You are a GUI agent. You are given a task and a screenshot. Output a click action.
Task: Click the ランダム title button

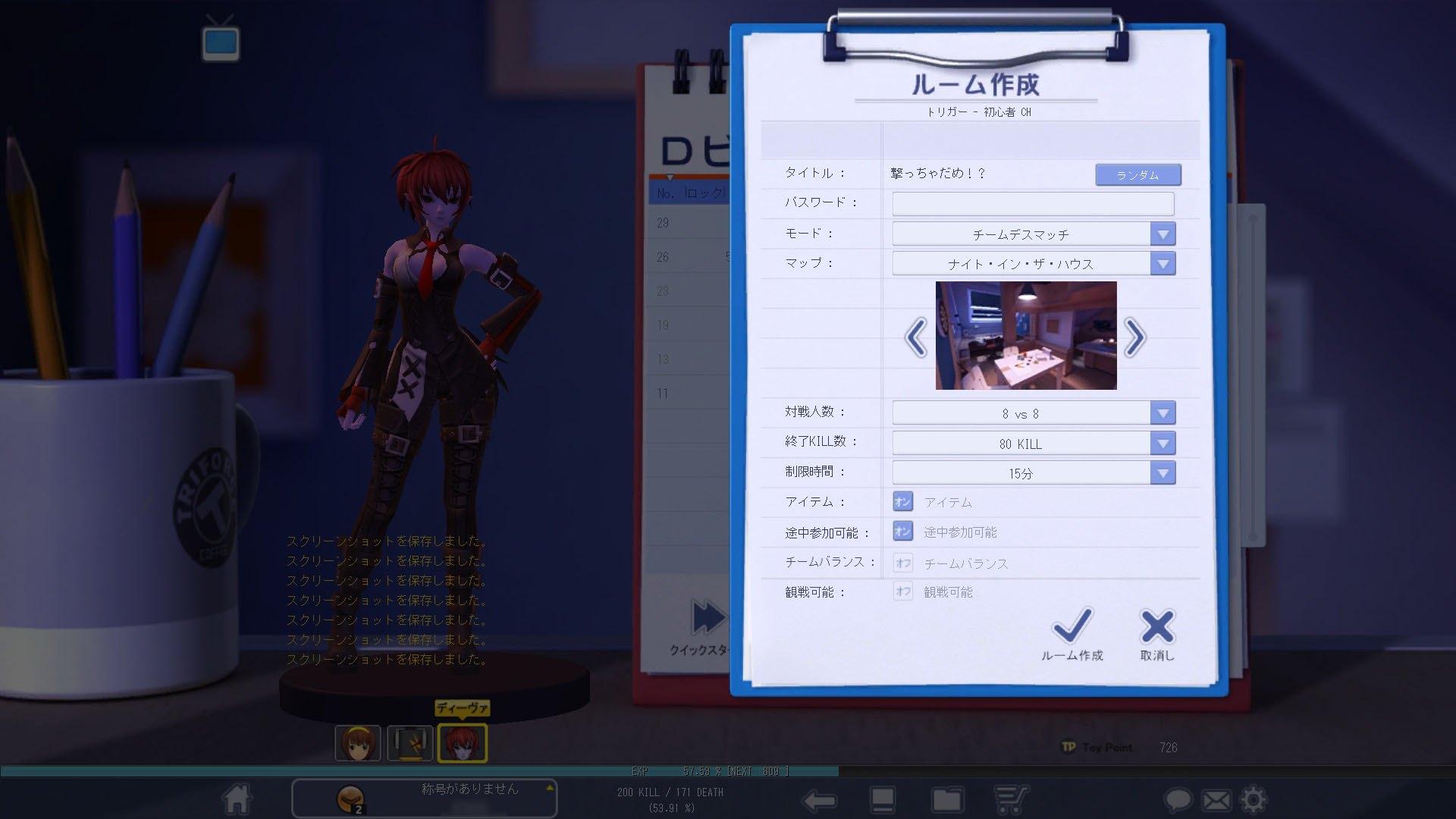tap(1137, 175)
